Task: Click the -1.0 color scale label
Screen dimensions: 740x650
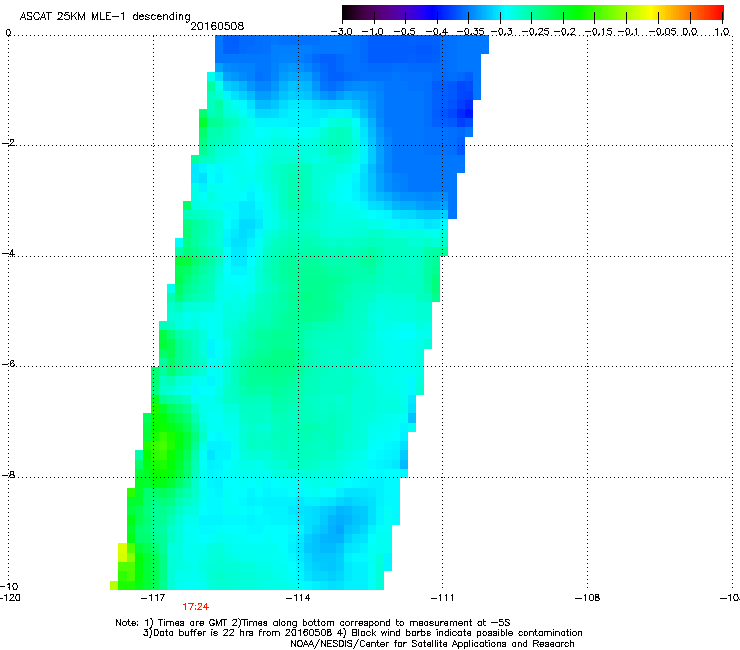Action: 373,32
